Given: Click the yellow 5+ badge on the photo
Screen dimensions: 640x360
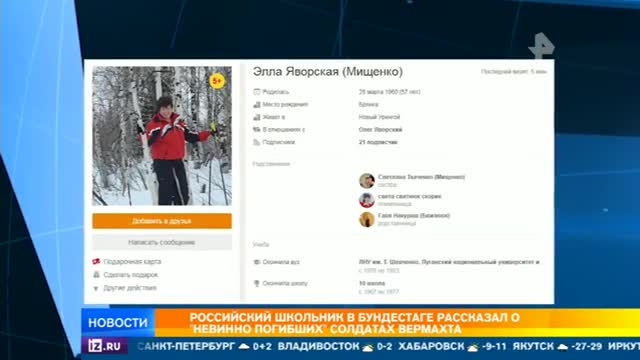Looking at the screenshot, I should point(217,81).
